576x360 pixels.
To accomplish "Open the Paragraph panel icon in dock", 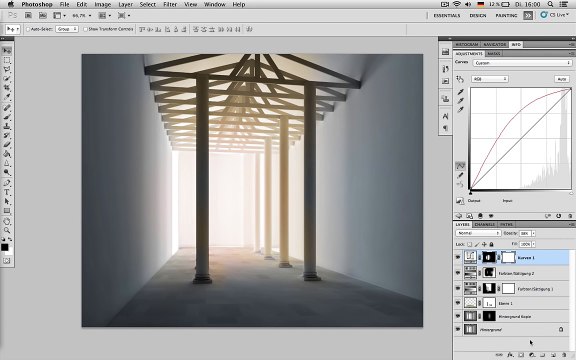I will pyautogui.click(x=445, y=128).
